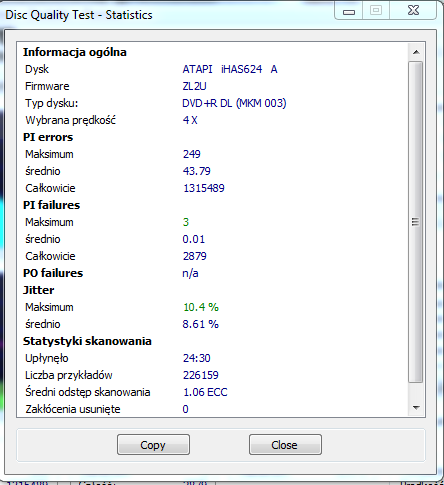Screen dimensions: 444x485
Task: Click the 'Firmware' label
Action: (47, 86)
